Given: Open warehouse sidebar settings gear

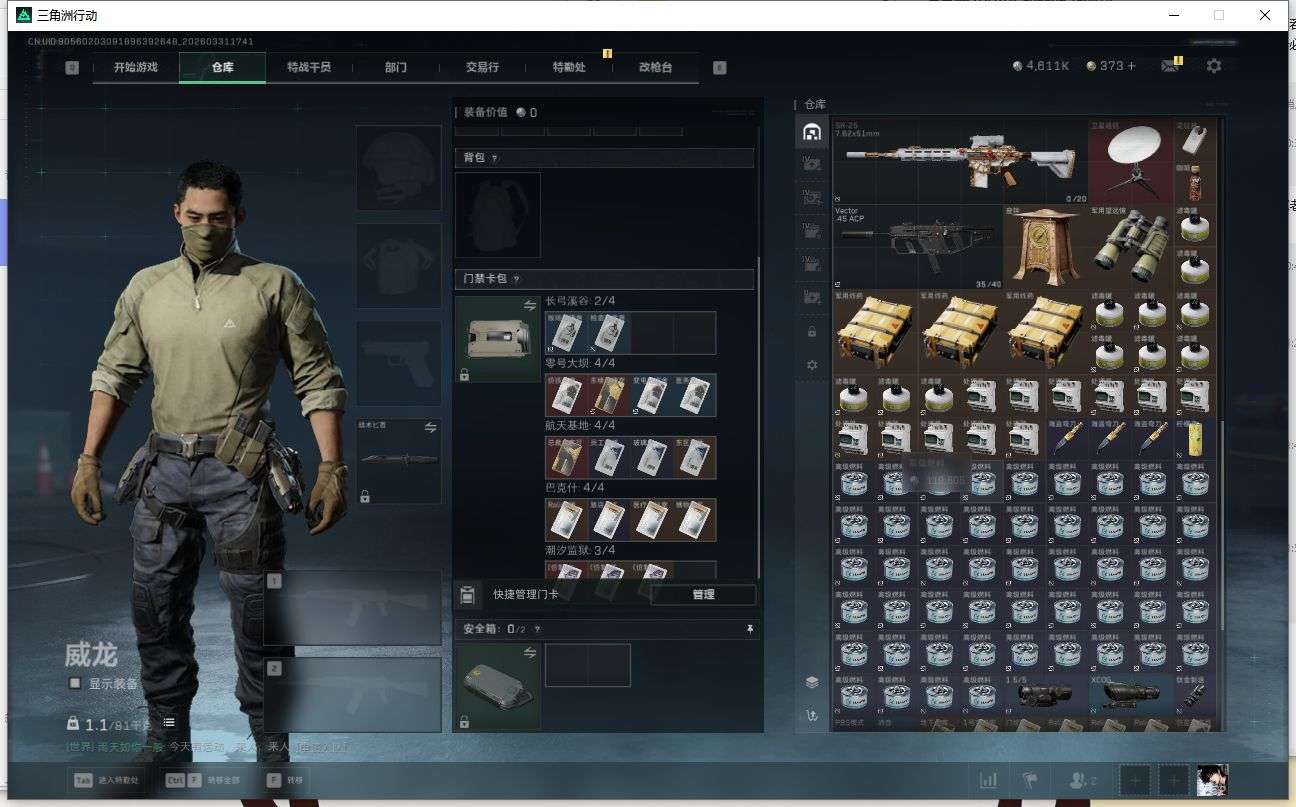Looking at the screenshot, I should [812, 365].
